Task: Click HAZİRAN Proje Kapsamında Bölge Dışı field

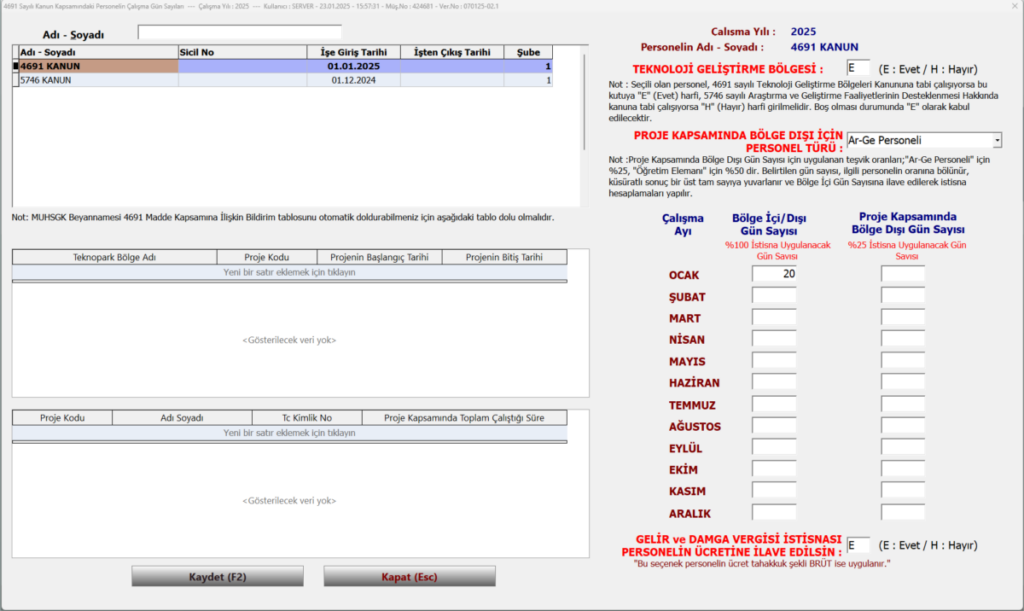Action: pyautogui.click(x=903, y=382)
